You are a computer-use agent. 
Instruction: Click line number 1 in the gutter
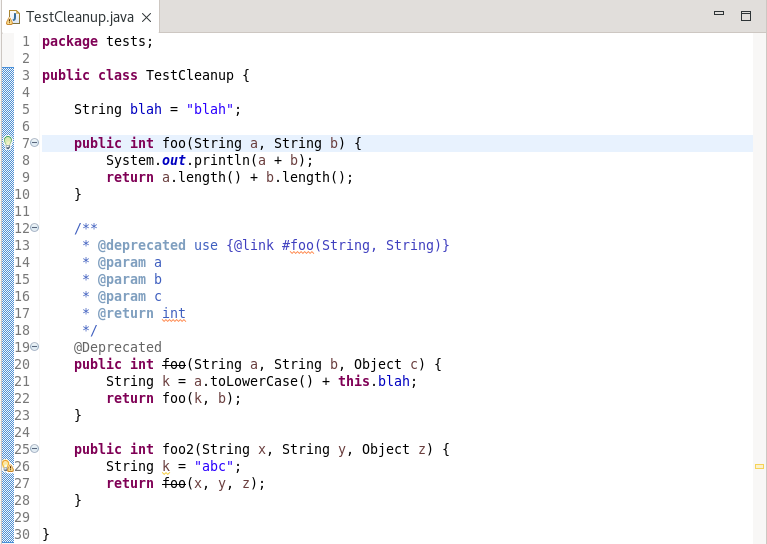coord(26,42)
